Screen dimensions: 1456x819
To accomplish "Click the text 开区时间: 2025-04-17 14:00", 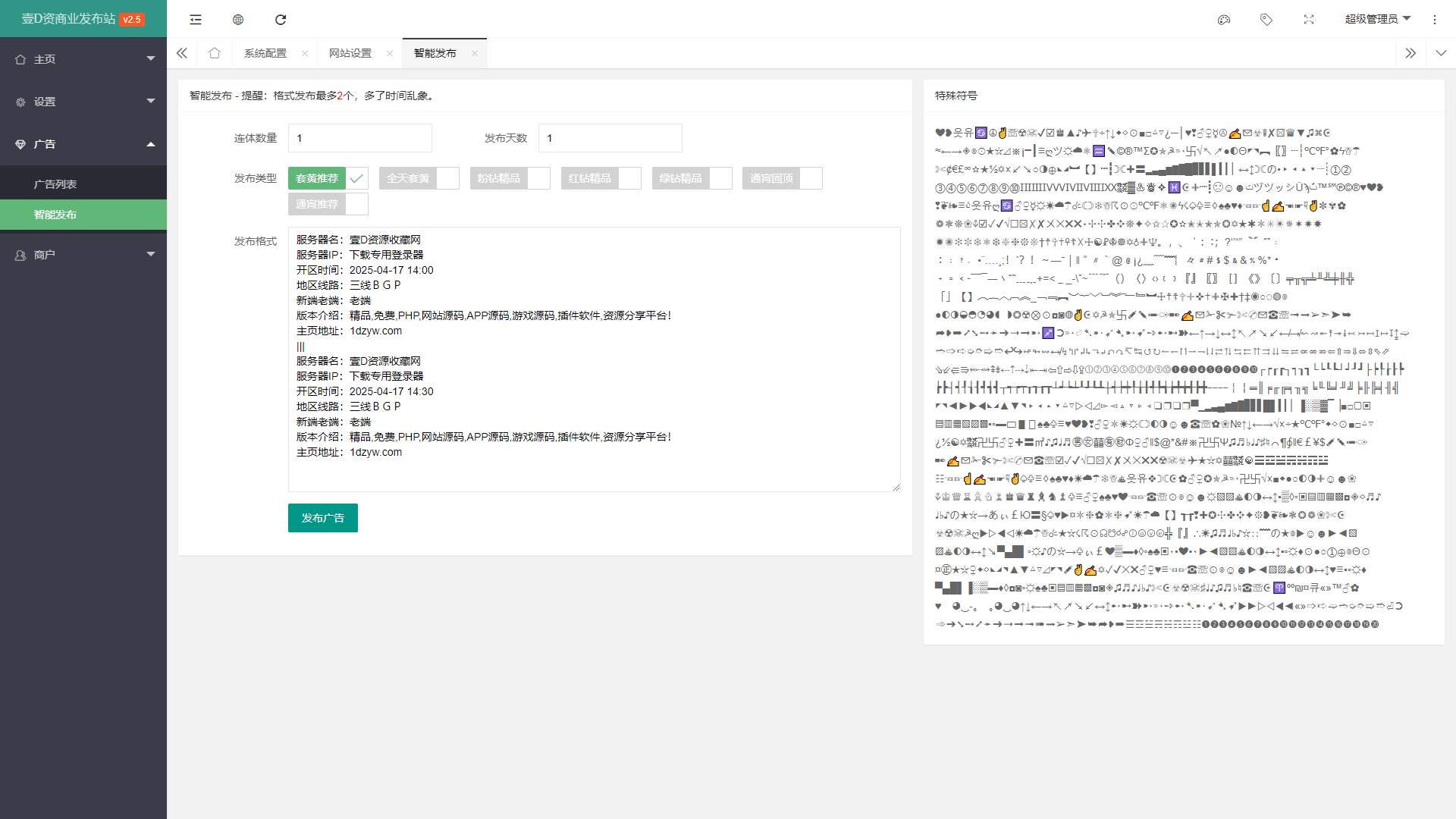I will 365,270.
